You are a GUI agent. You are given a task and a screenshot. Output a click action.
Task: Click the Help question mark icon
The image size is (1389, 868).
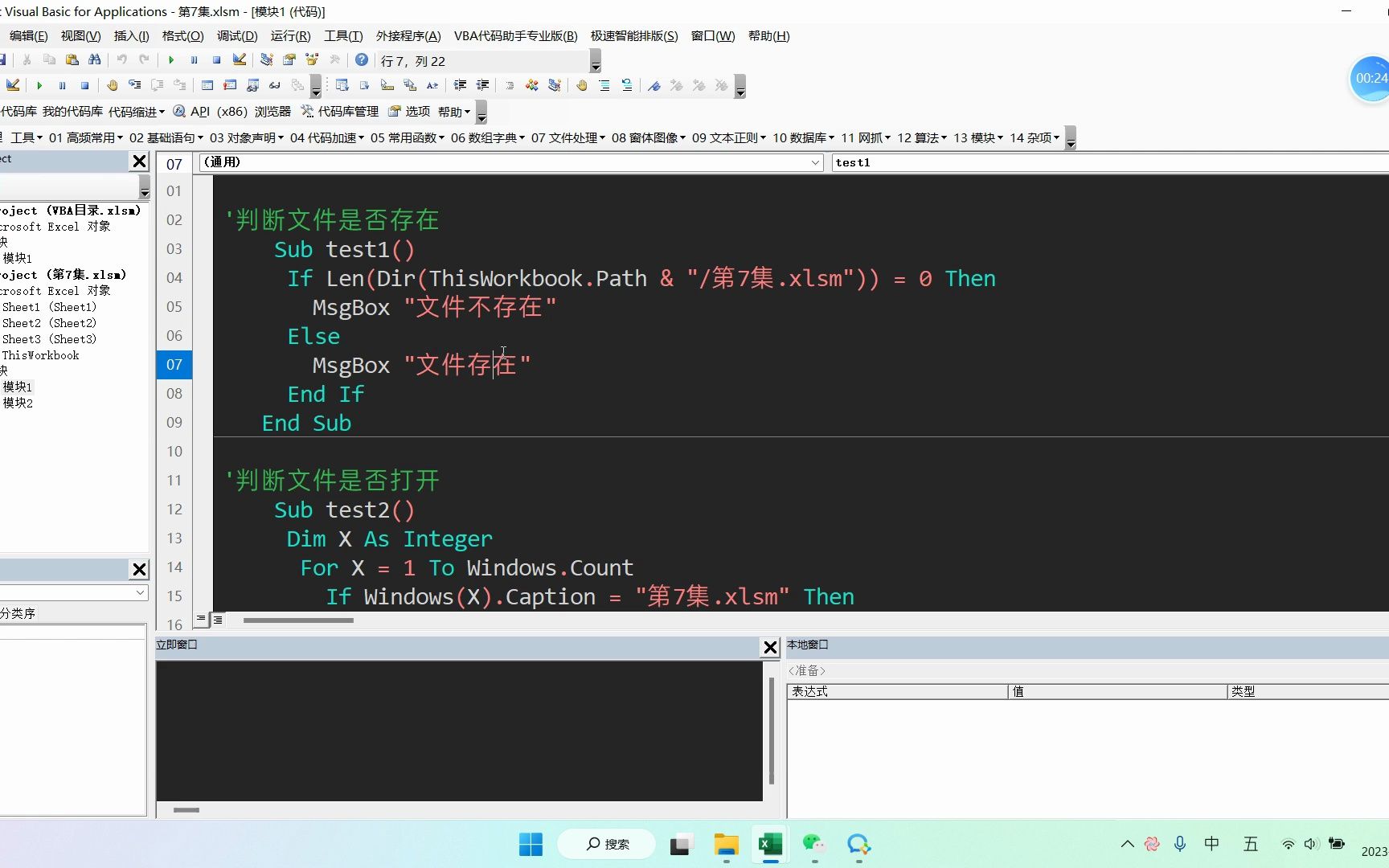(361, 59)
